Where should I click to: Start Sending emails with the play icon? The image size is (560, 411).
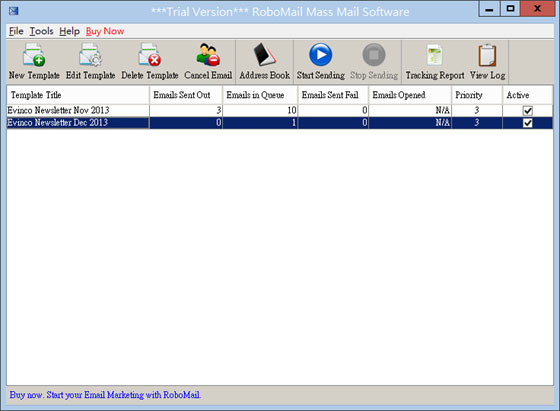tap(320, 55)
